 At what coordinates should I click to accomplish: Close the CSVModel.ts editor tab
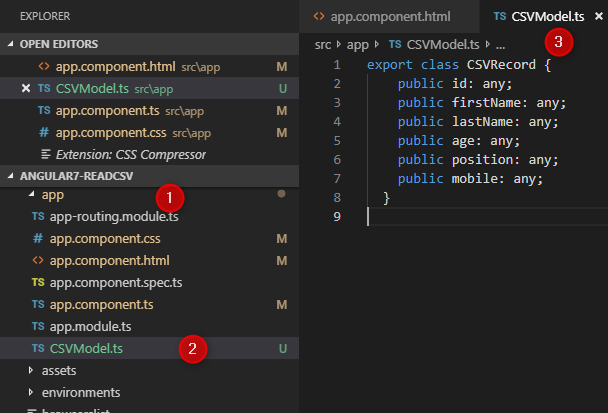click(598, 17)
